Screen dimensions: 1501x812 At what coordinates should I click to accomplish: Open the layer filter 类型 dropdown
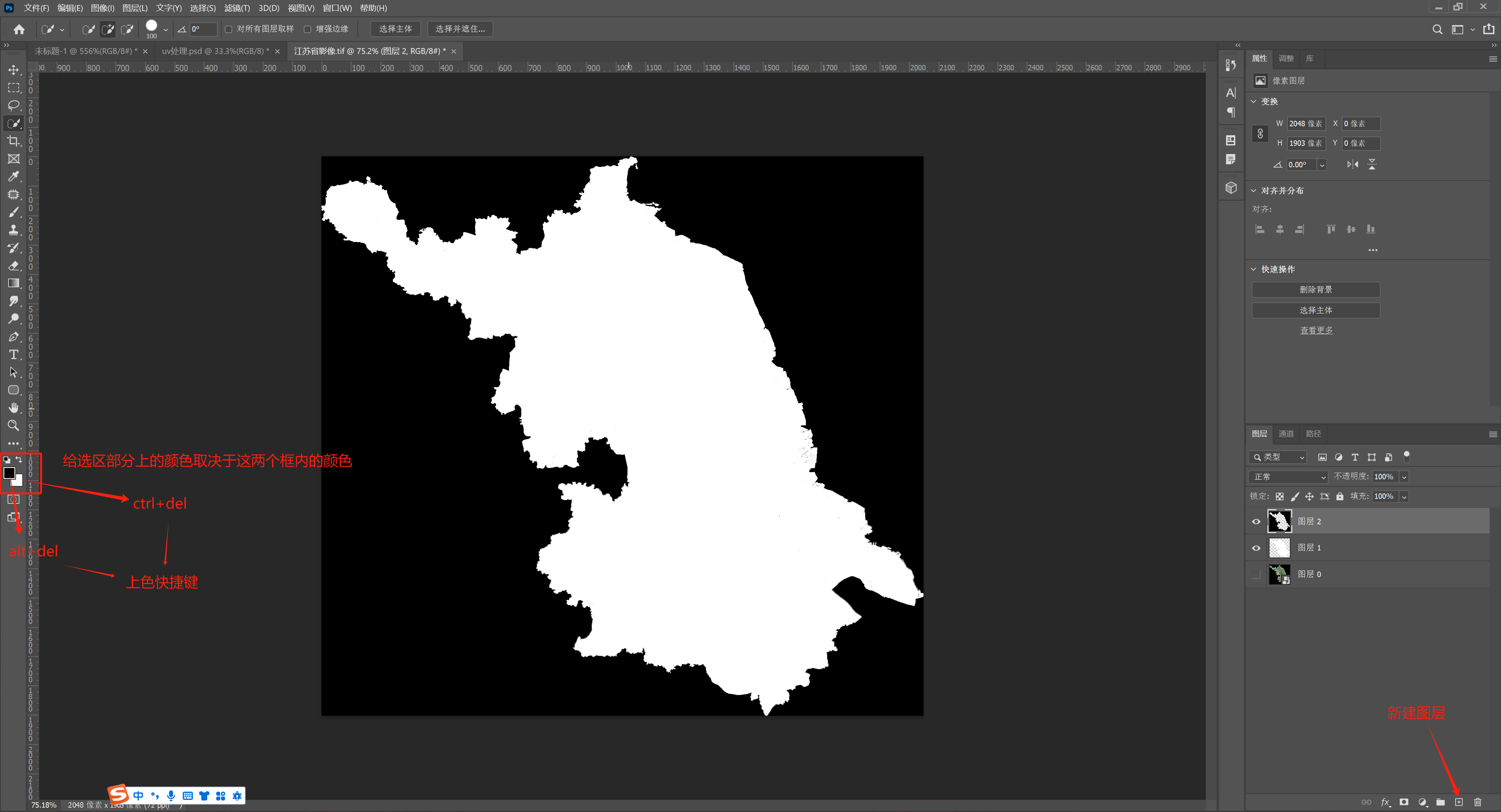pos(1278,457)
